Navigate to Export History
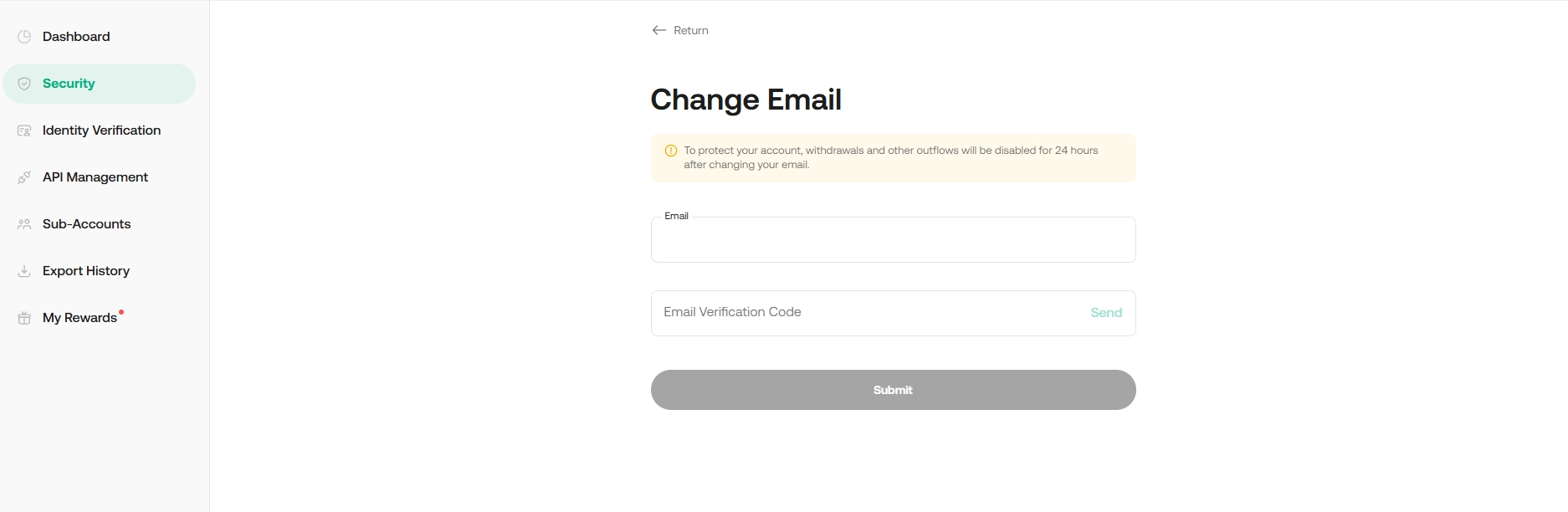Screen dimensions: 1568x512 [86, 271]
